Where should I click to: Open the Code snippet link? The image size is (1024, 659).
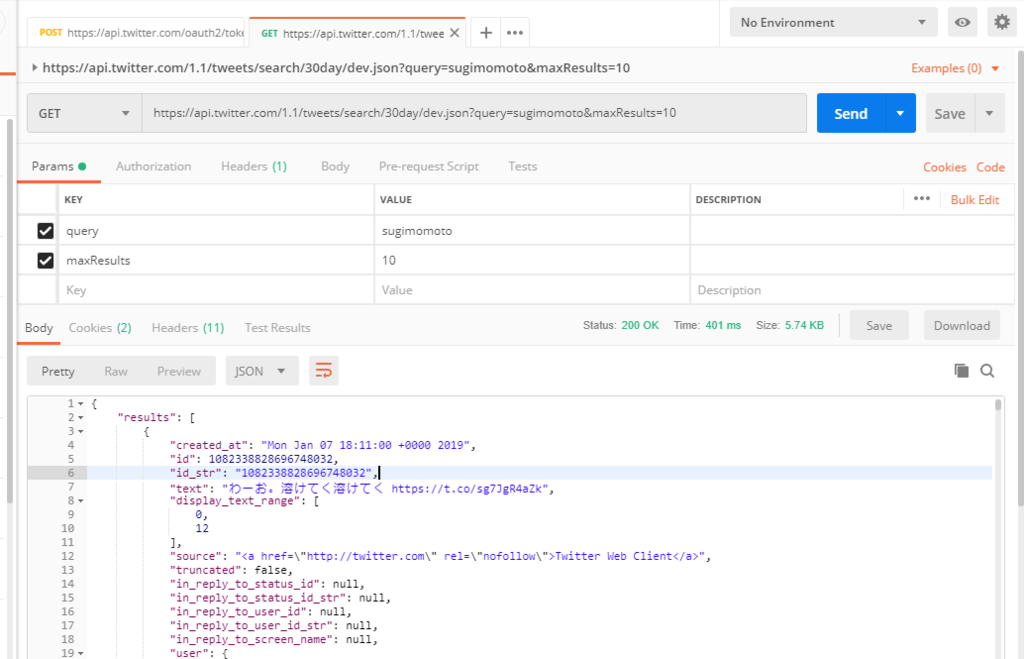990,167
